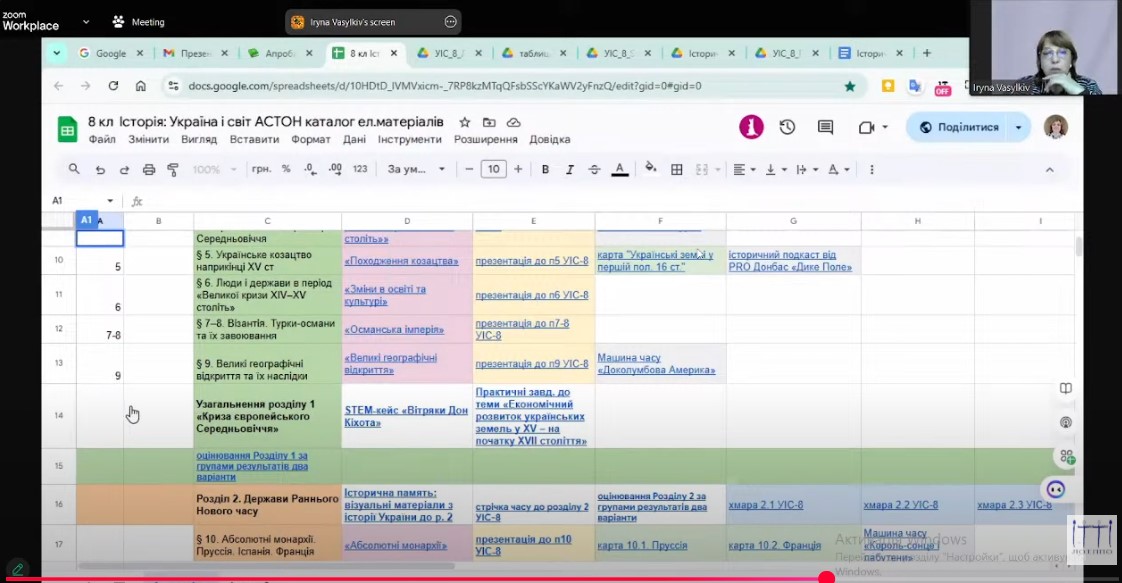Click the search menus magnifier icon

(74, 170)
